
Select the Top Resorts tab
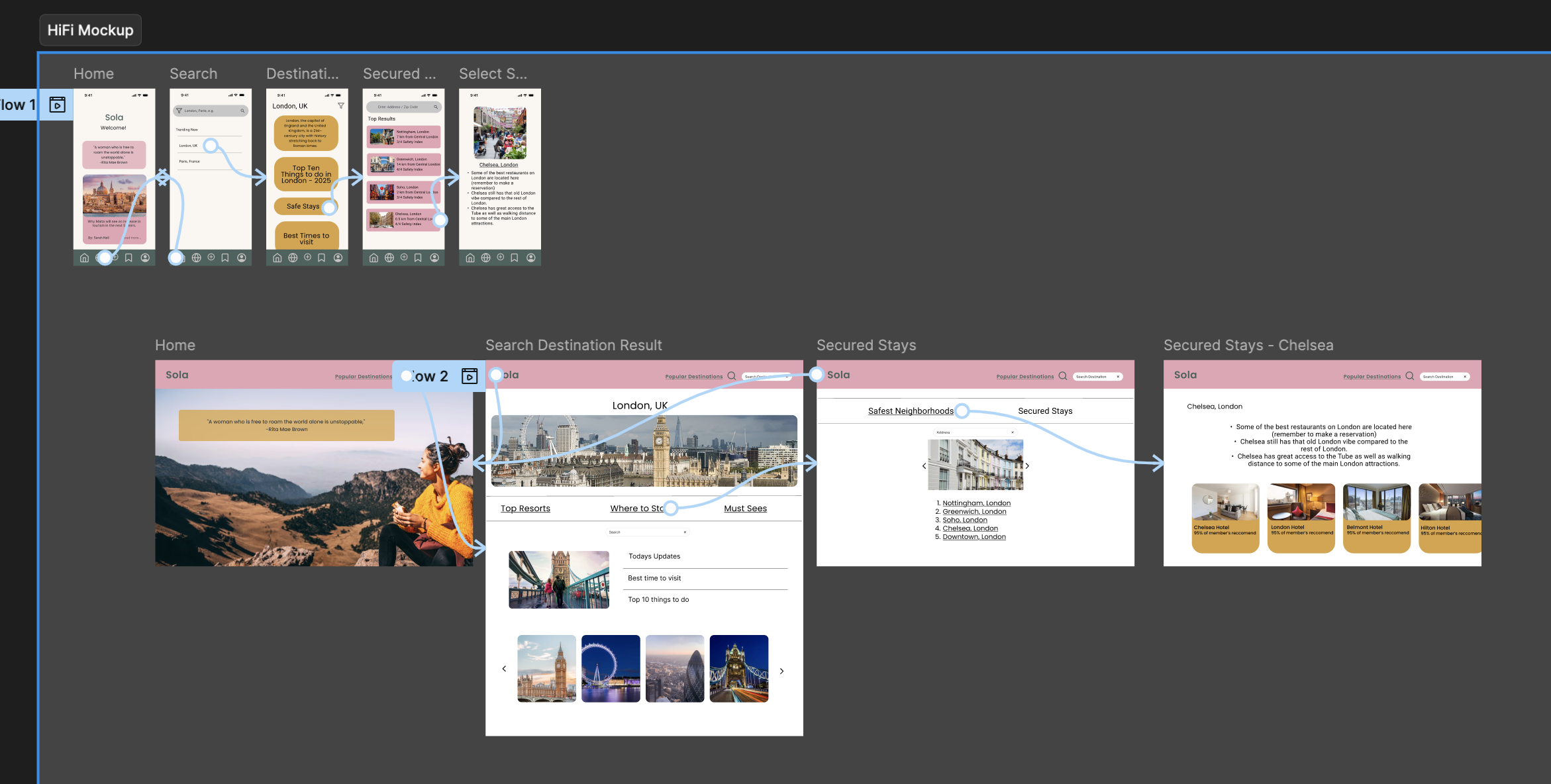point(525,509)
